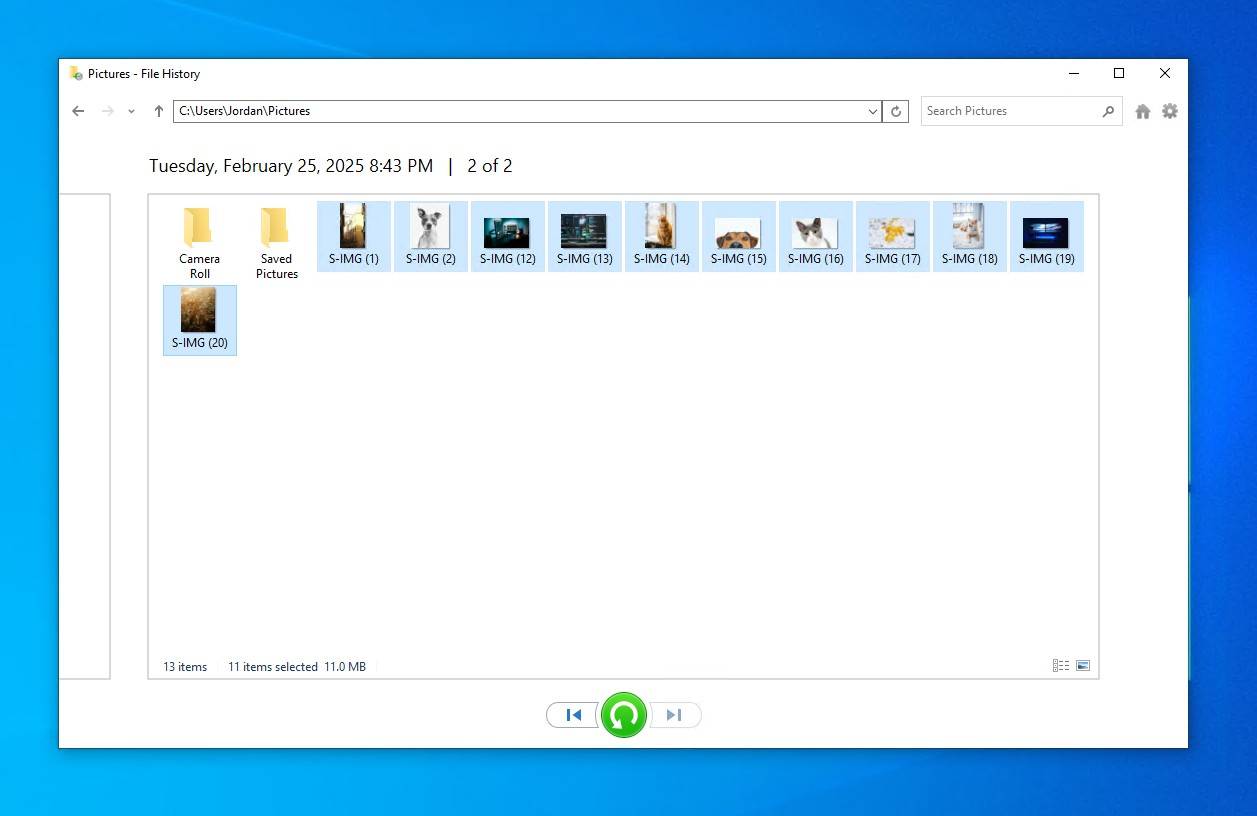
Task: Click the green Restore button
Action: point(624,715)
